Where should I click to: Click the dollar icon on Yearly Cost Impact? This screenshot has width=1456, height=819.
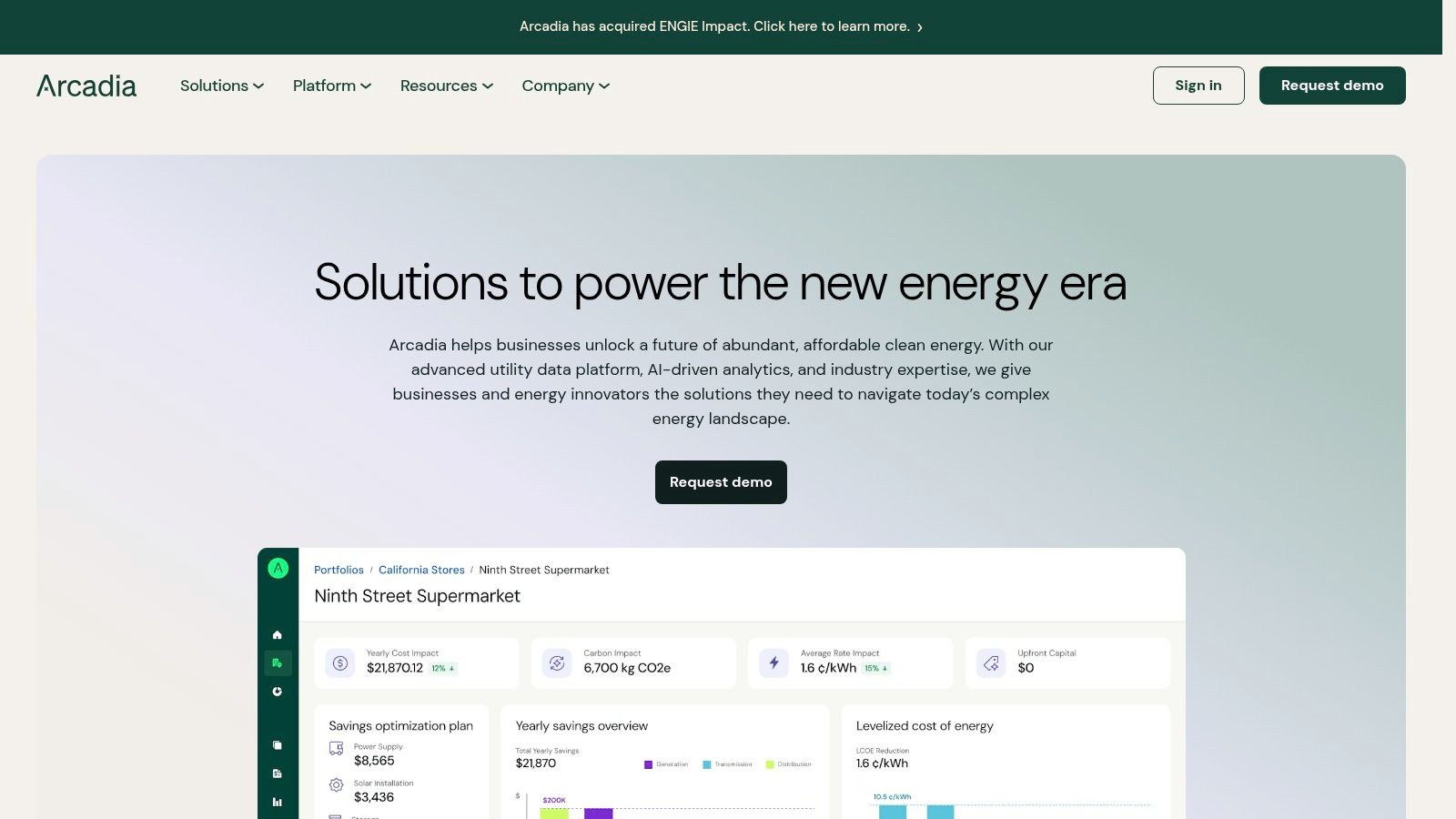[340, 663]
